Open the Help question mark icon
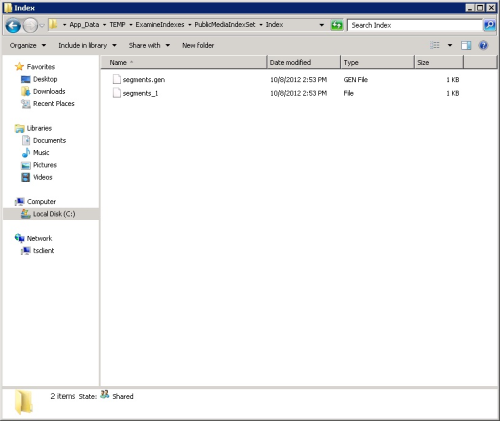The image size is (500, 421). click(x=483, y=45)
